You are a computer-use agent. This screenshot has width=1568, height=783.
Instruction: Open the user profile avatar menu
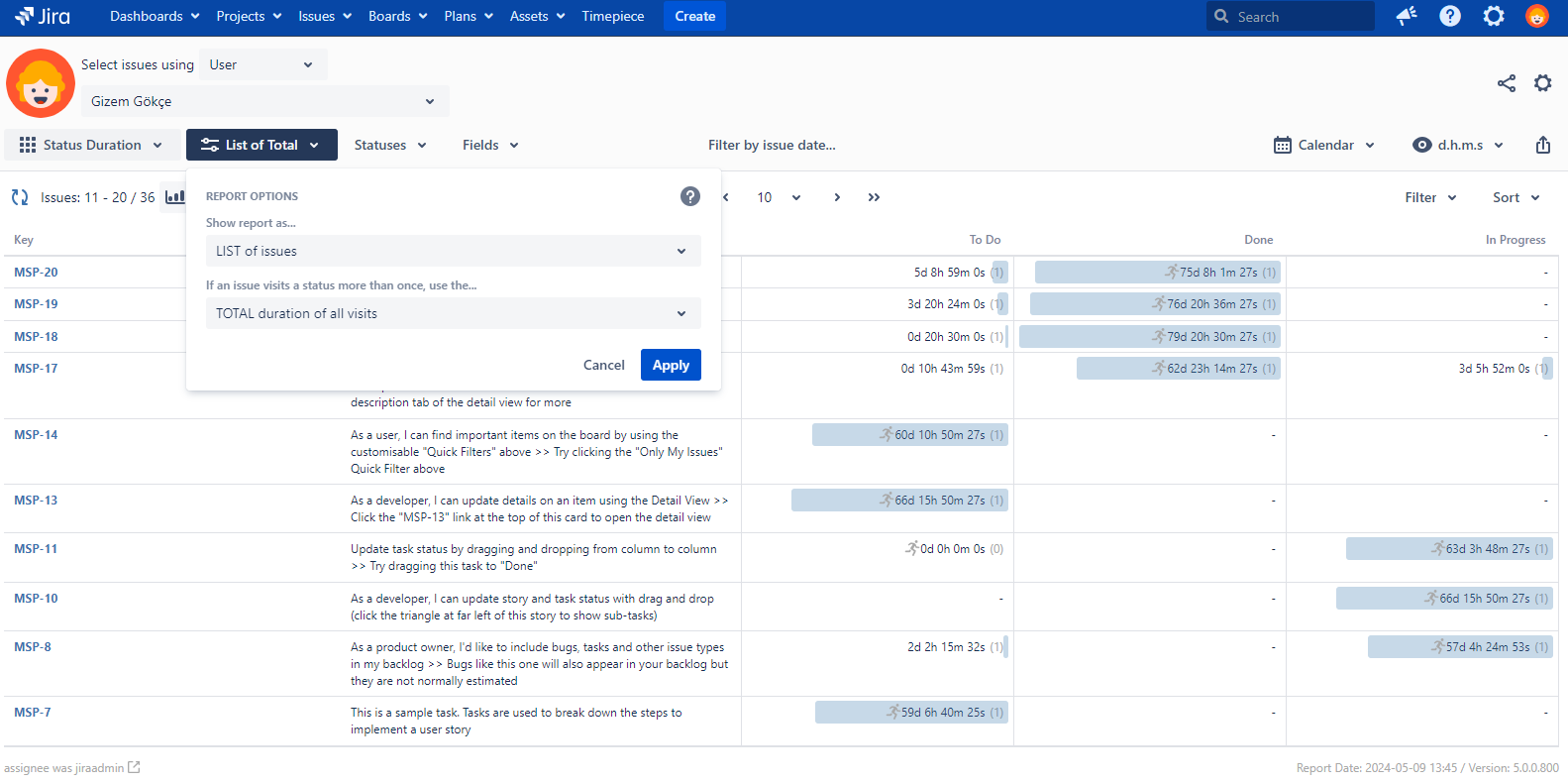pyautogui.click(x=1536, y=16)
